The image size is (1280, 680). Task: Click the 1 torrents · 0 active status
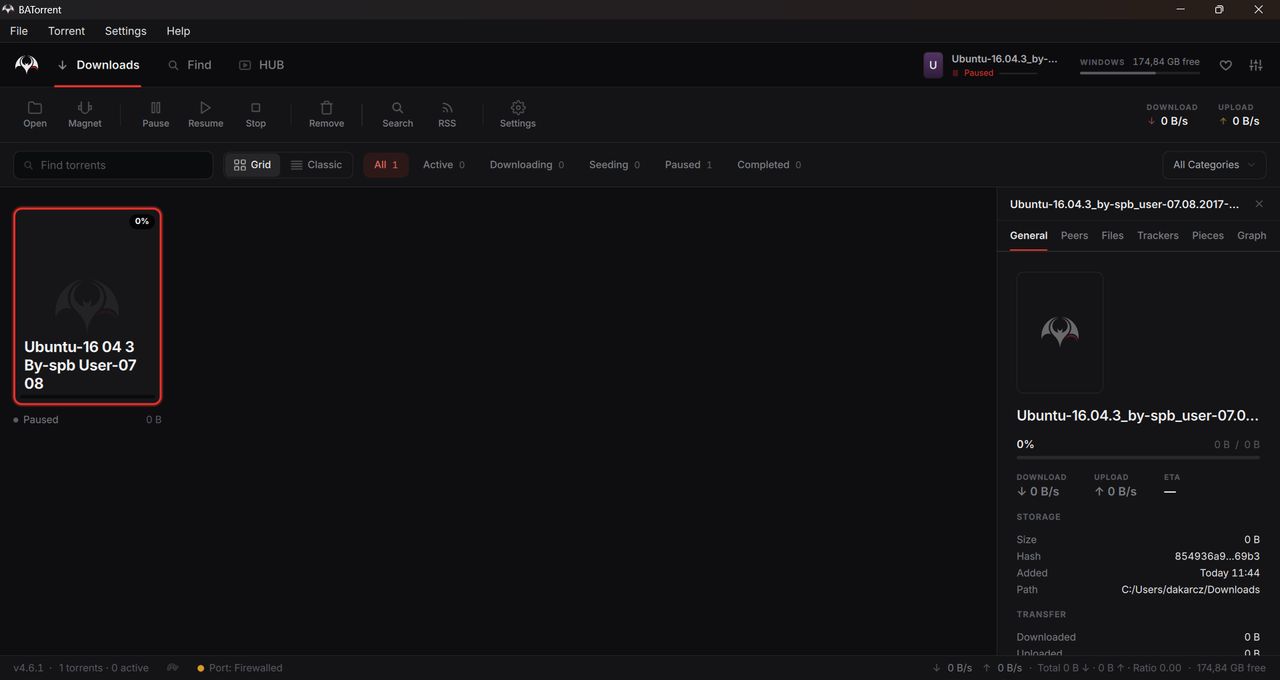[x=104, y=668]
